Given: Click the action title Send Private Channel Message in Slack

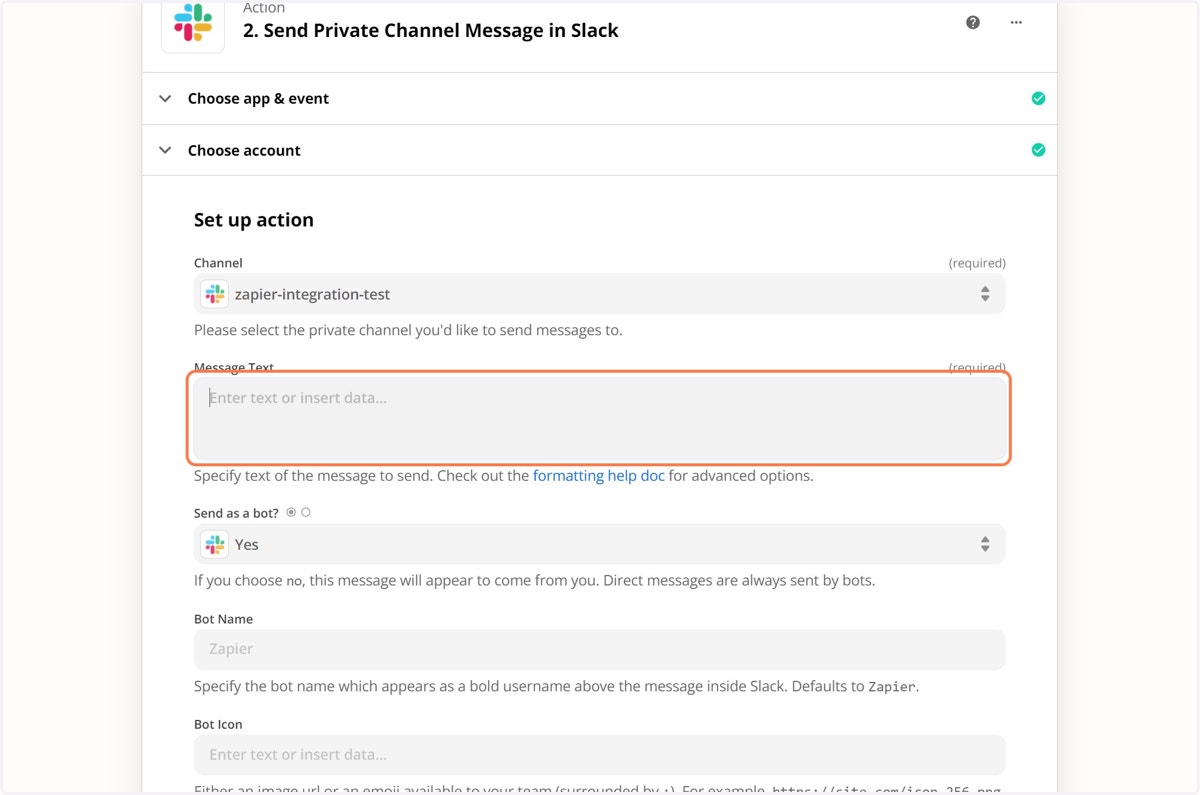Looking at the screenshot, I should pos(431,30).
